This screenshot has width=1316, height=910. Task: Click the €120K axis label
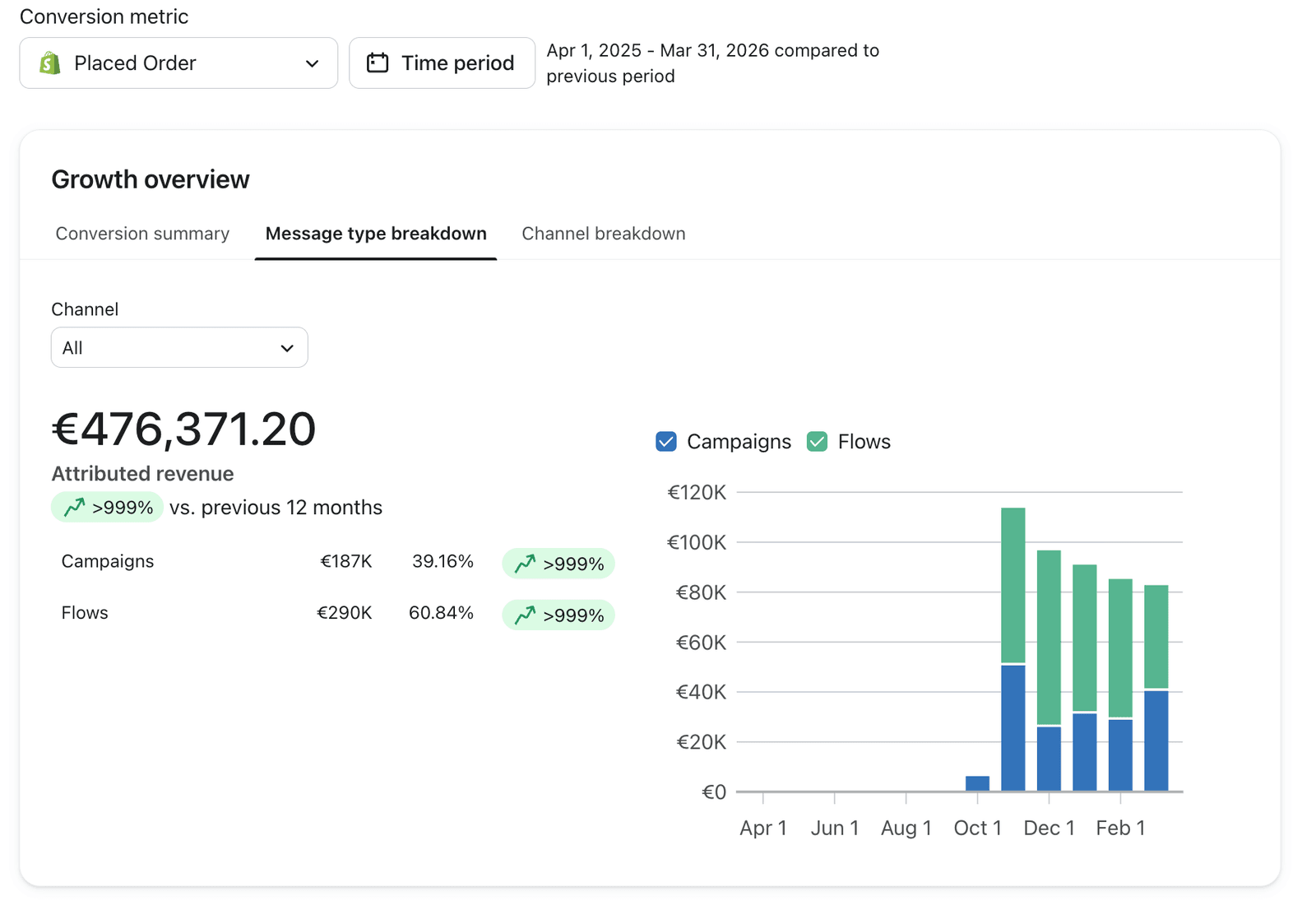pos(697,493)
